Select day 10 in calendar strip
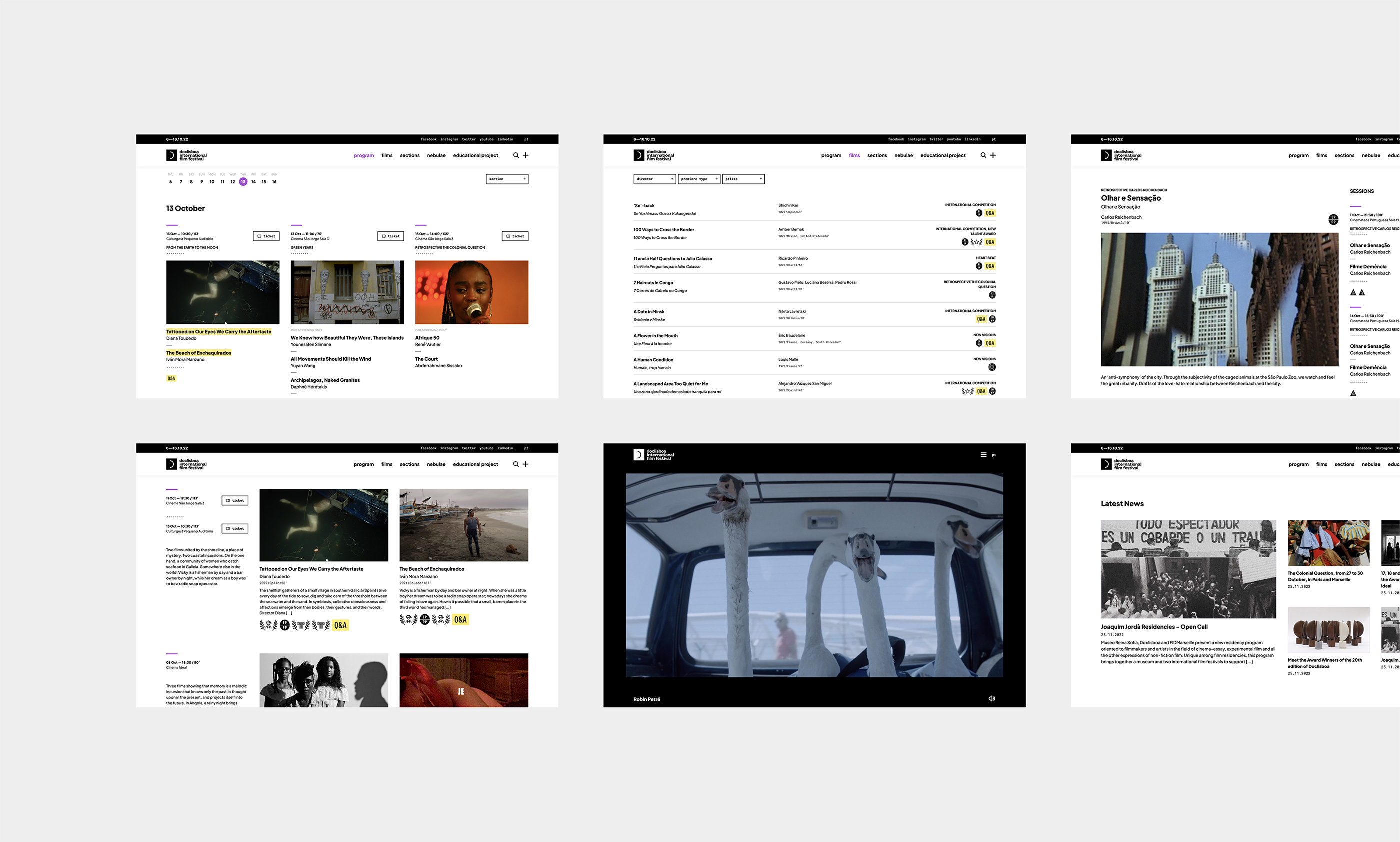 (212, 181)
